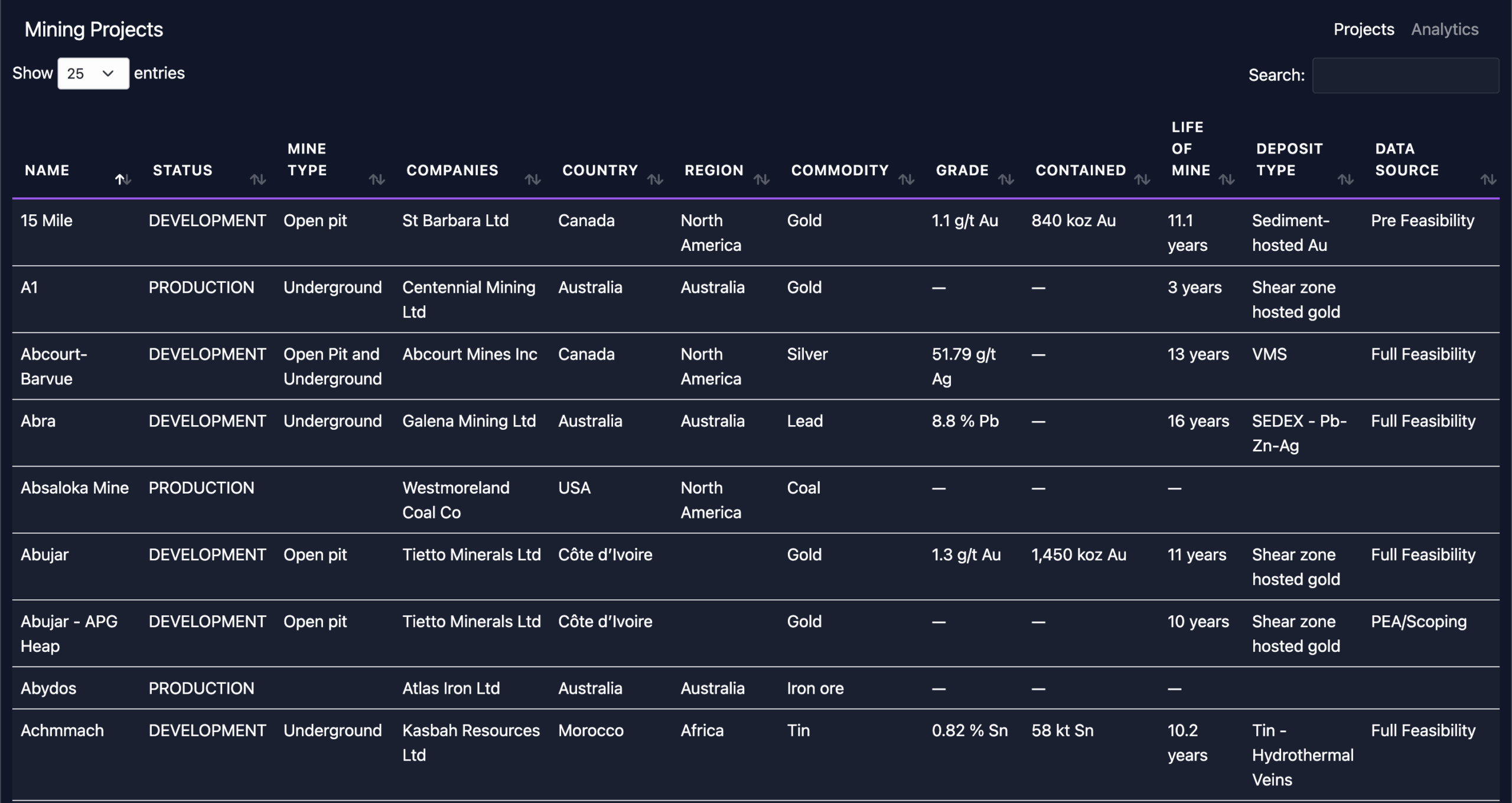Click the SEDEX - Pb-Zn-Ag deposit cell
Image resolution: width=1512 pixels, height=803 pixels.
pyautogui.click(x=1299, y=433)
